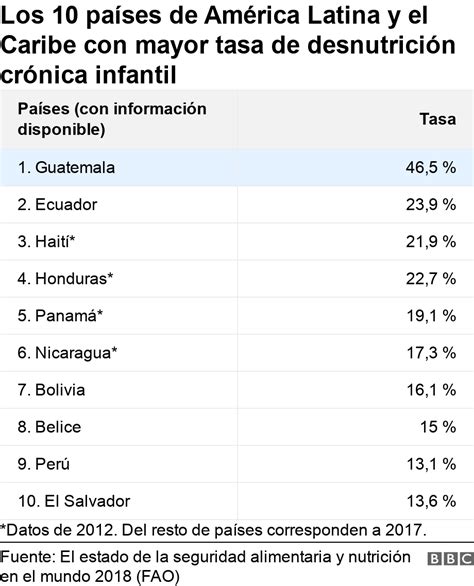This screenshot has width=474, height=586.
Task: Click the BBC logo
Action: [450, 558]
